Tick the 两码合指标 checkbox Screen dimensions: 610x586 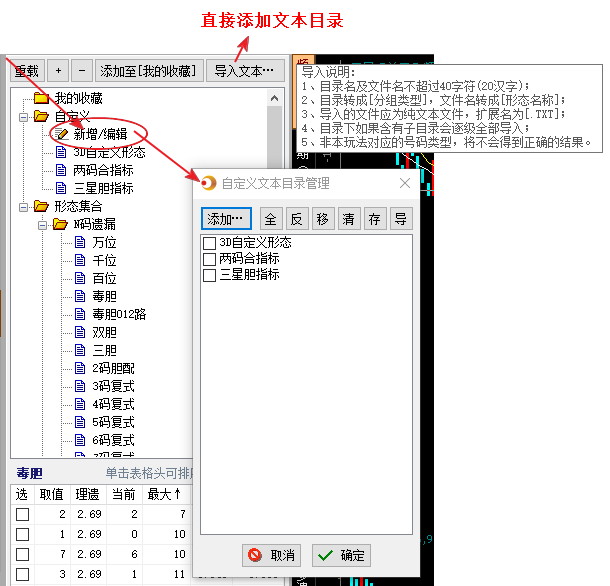point(209,259)
